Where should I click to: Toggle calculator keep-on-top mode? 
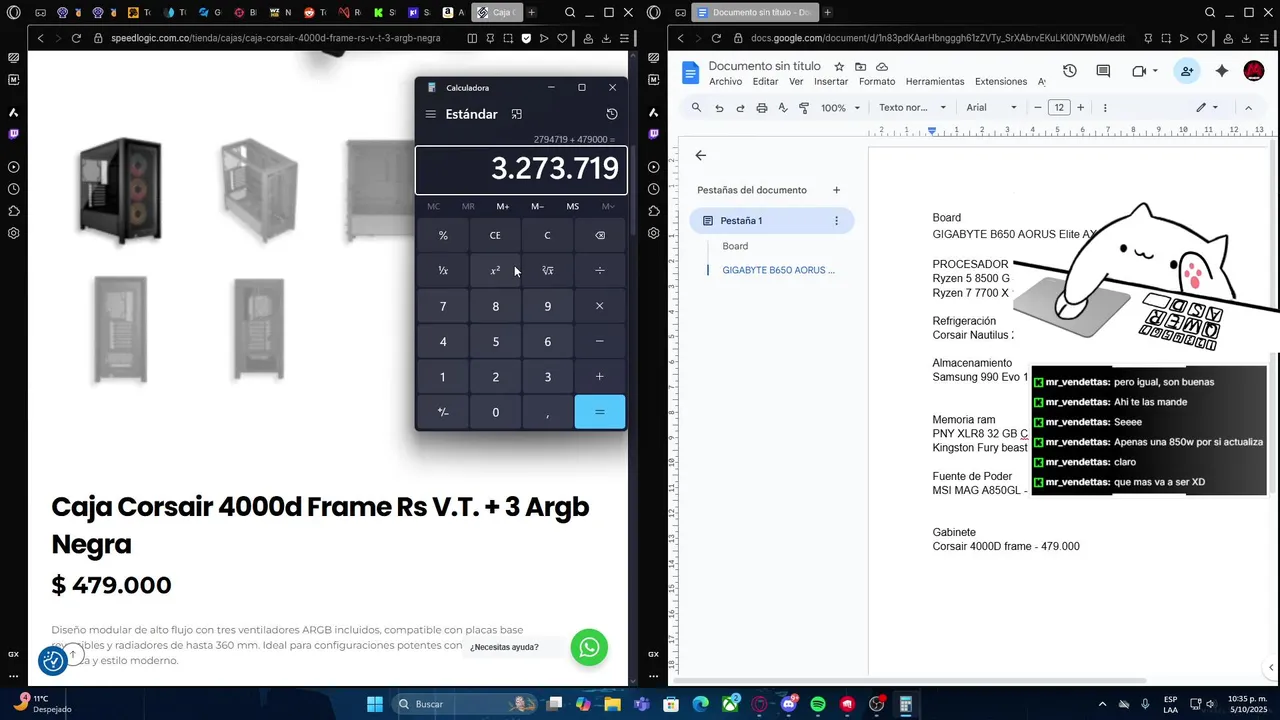[517, 114]
